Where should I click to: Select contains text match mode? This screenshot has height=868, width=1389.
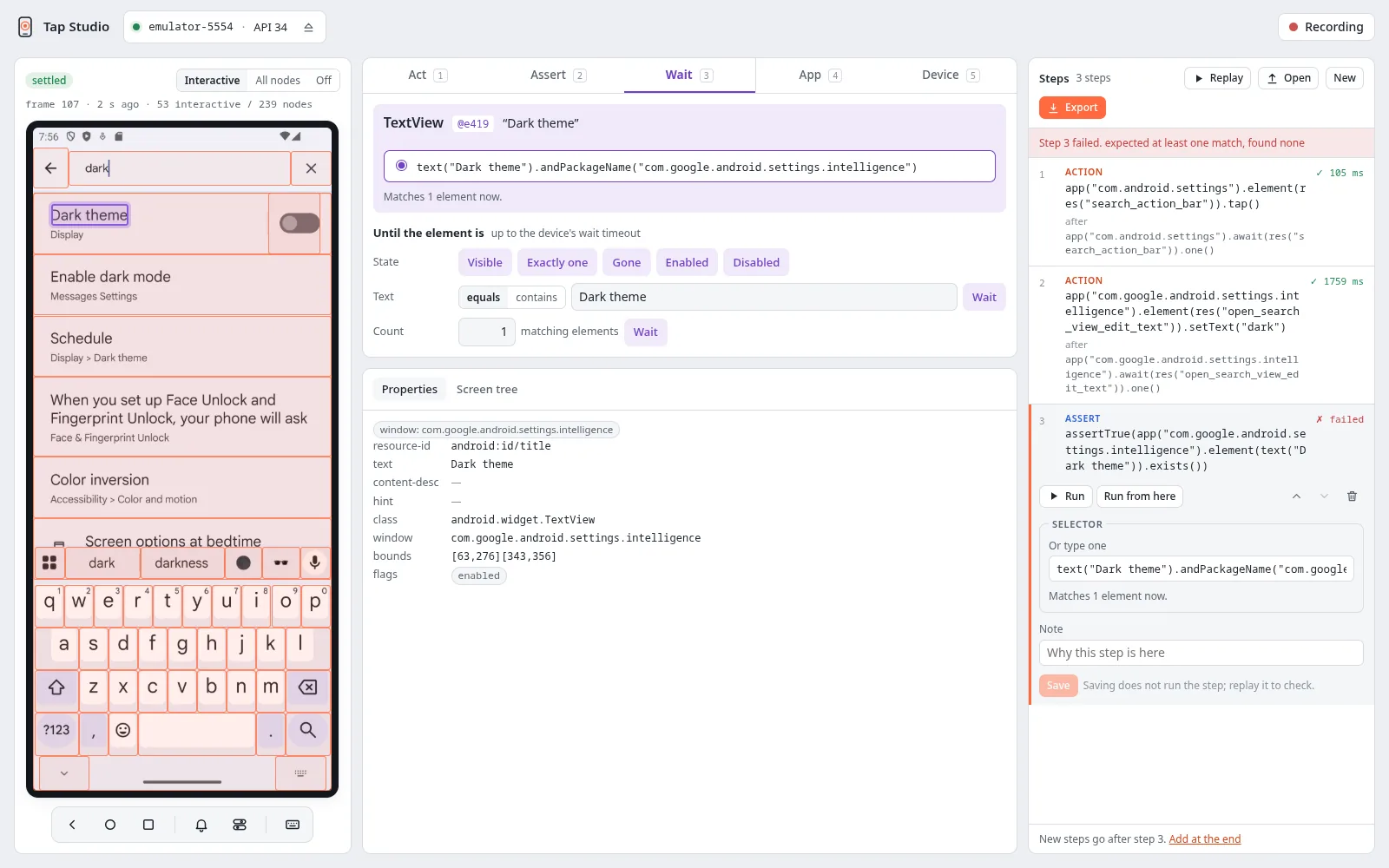coord(537,297)
